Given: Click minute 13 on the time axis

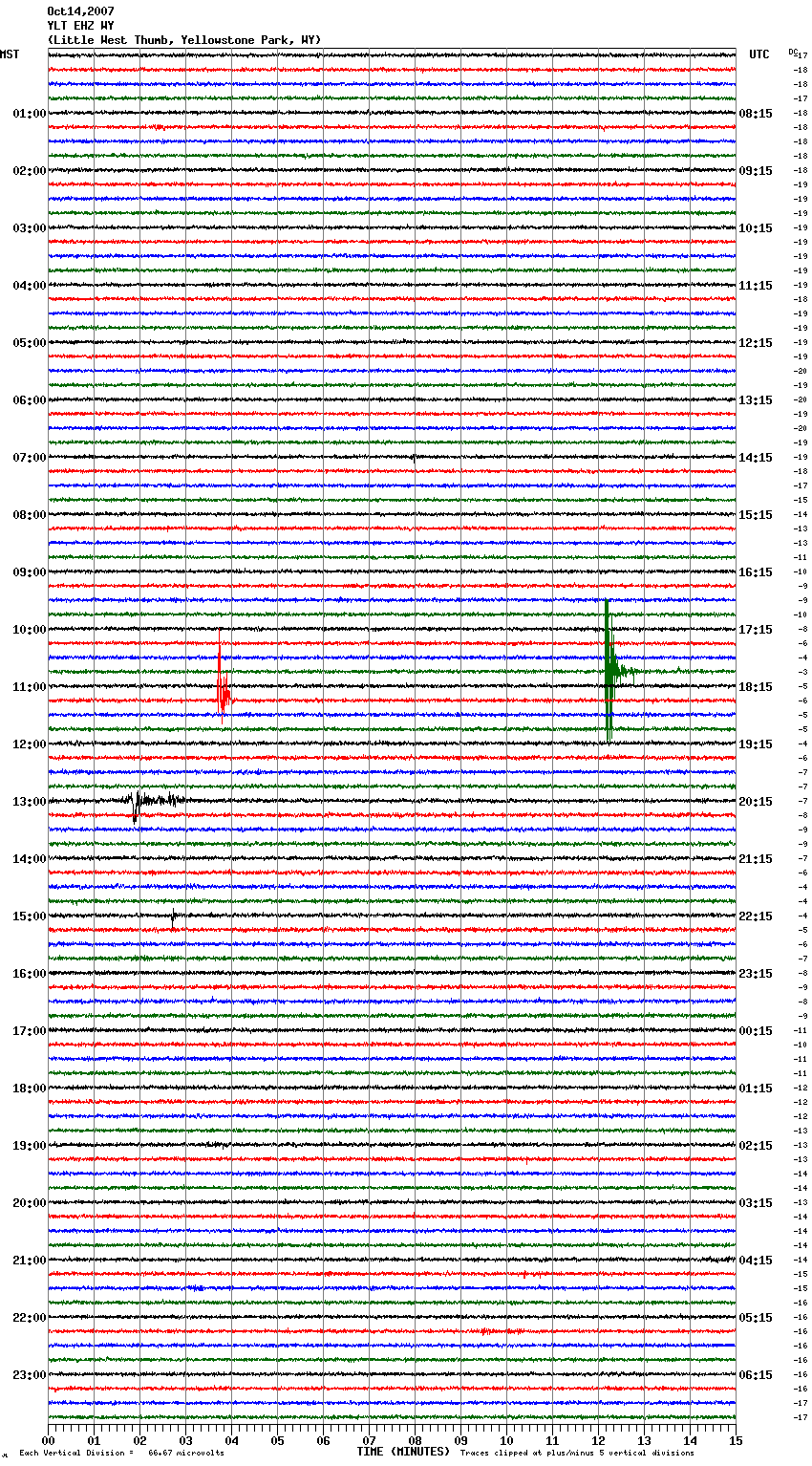Looking at the screenshot, I should pyautogui.click(x=644, y=1440).
